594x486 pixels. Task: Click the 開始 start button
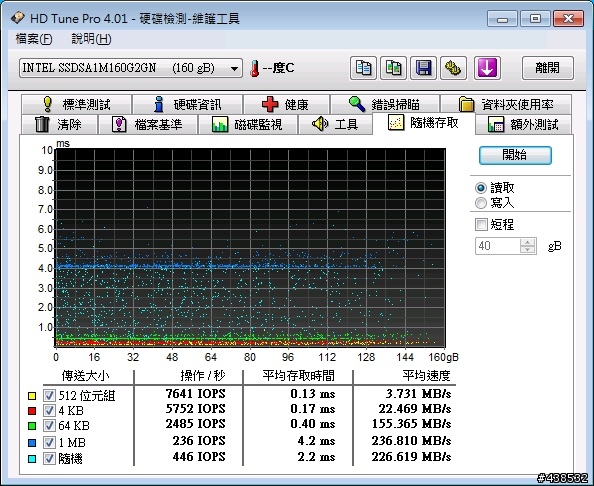tap(515, 155)
